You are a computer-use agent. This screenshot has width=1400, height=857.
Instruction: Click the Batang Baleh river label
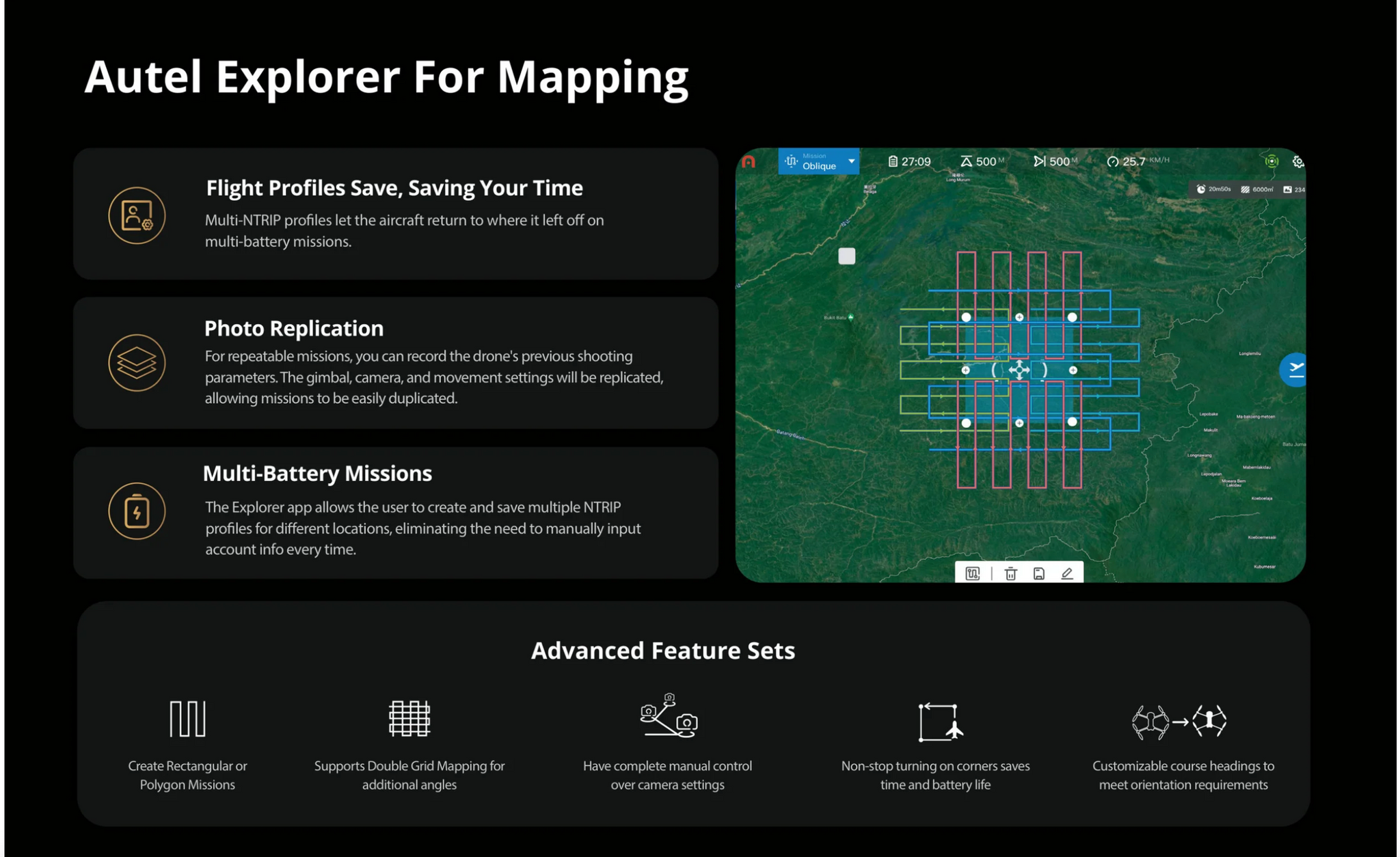(x=790, y=434)
